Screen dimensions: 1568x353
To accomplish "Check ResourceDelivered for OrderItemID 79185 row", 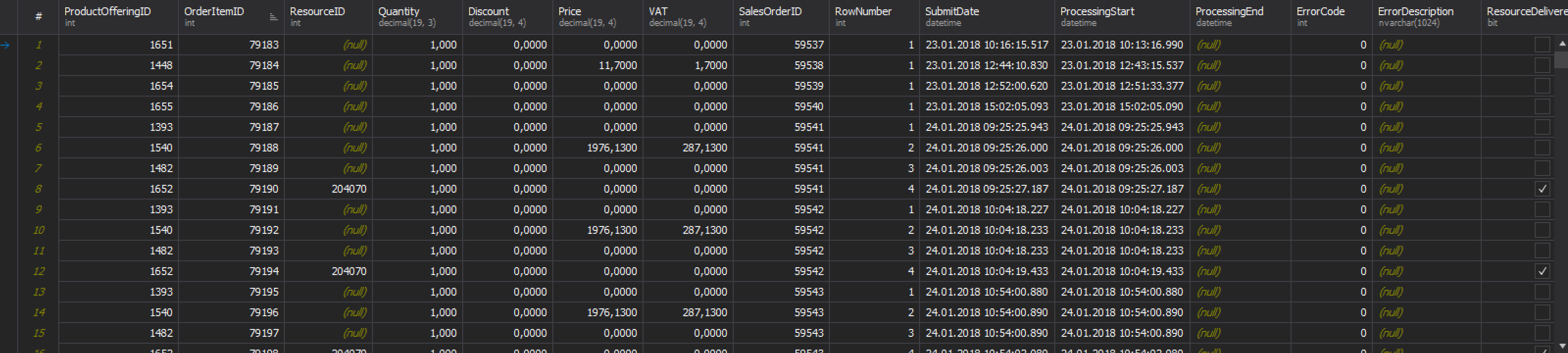I will [1542, 86].
